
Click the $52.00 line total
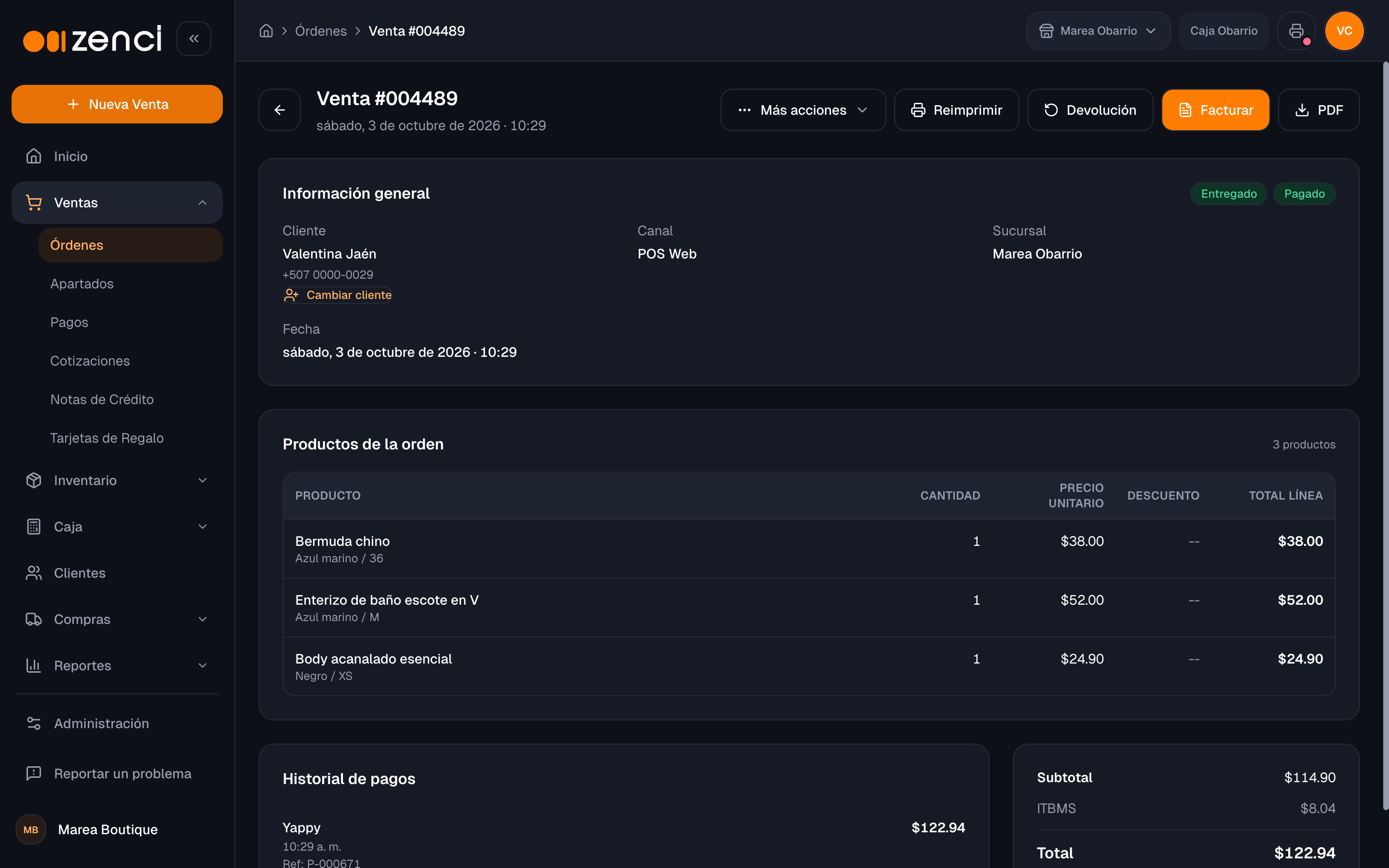point(1300,600)
